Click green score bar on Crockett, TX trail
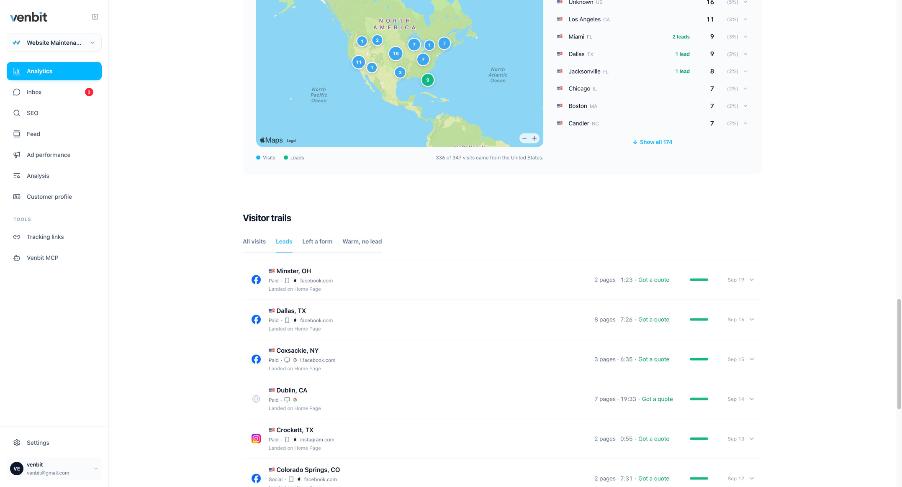902x487 pixels. [x=699, y=439]
